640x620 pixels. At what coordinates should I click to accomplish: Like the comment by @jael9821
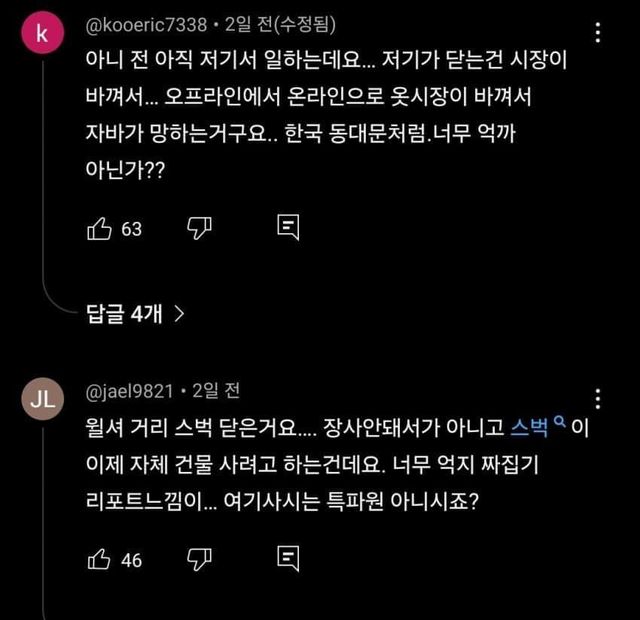click(99, 559)
